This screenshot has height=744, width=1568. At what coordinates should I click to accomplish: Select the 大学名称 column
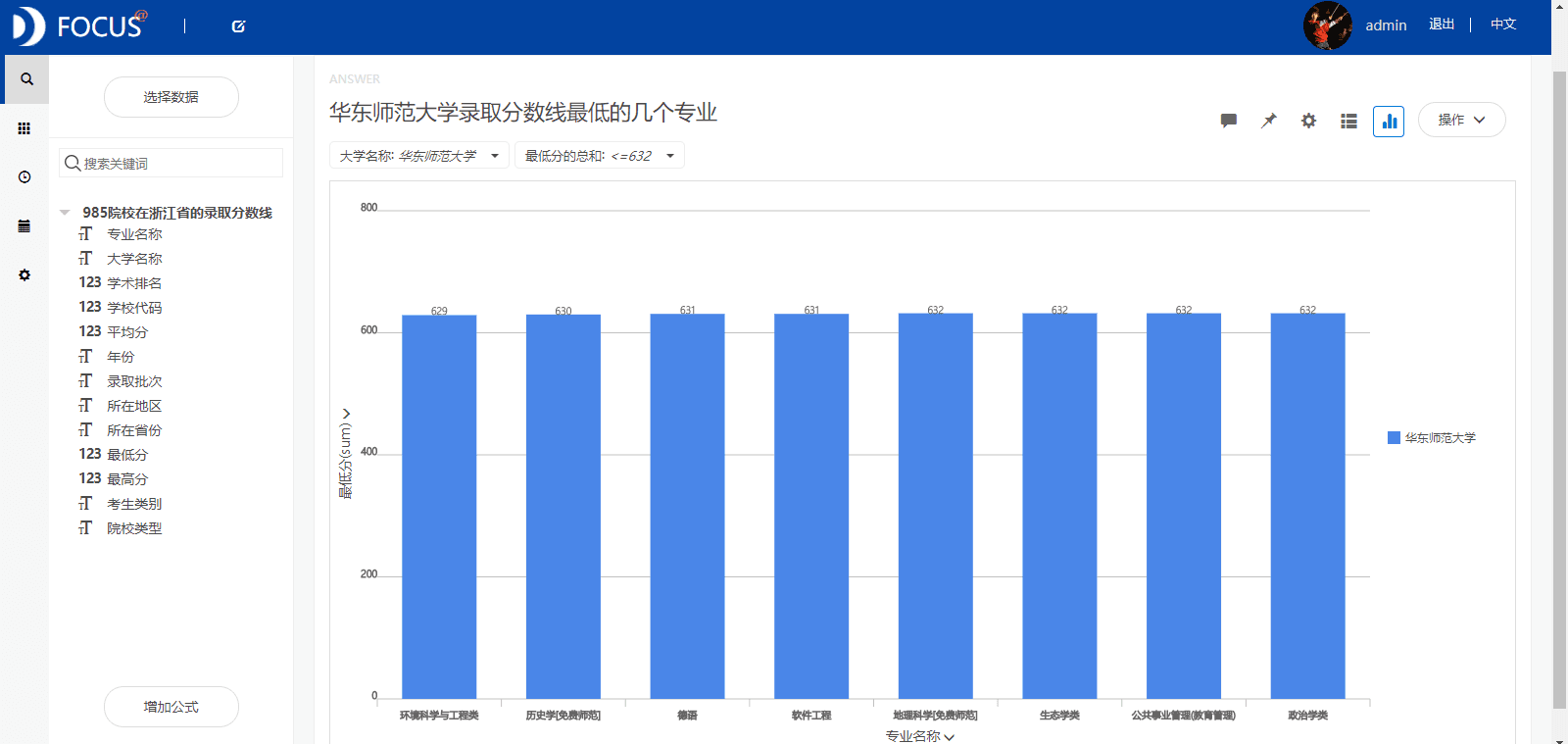pos(134,259)
